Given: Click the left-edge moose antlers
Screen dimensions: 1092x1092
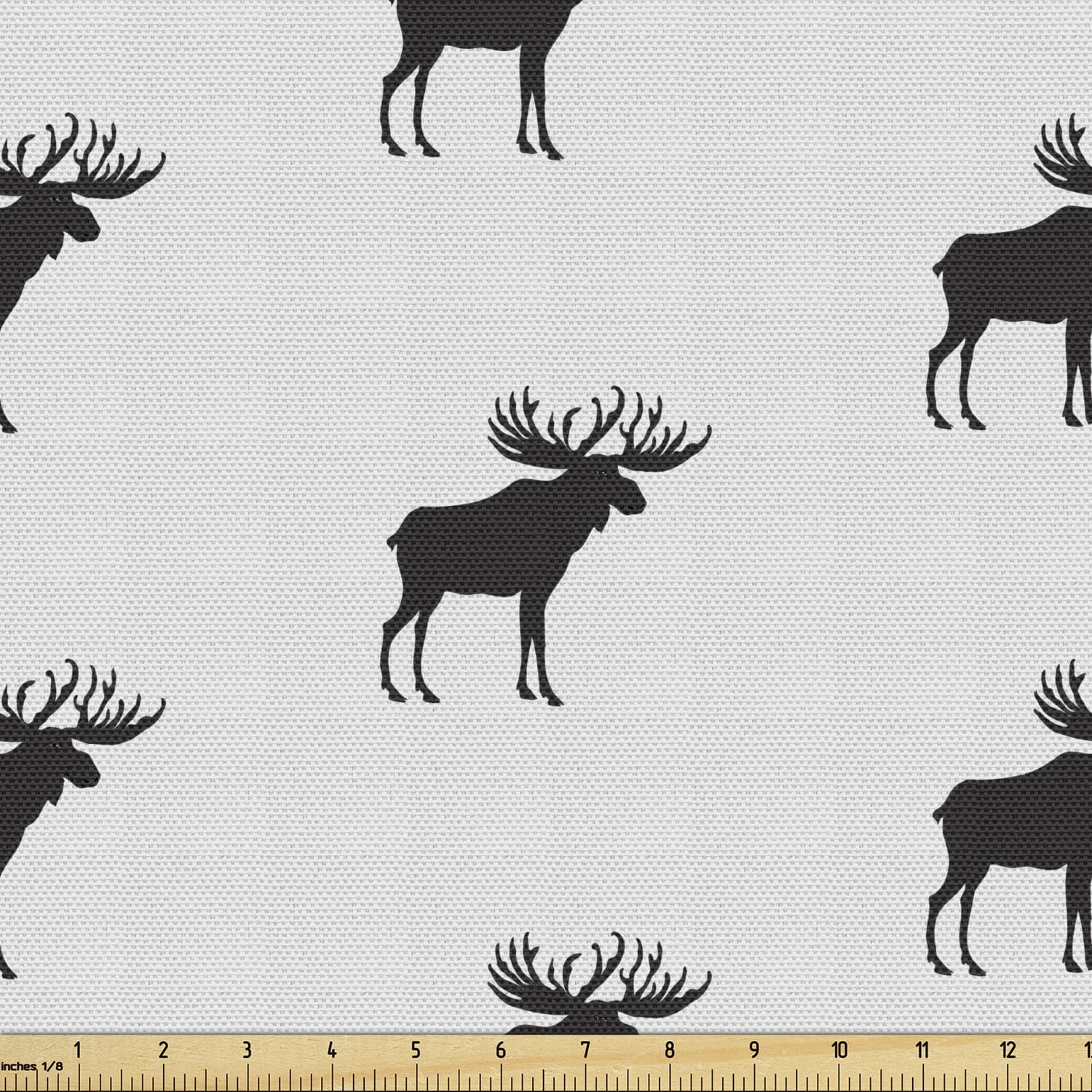Looking at the screenshot, I should [80, 160].
